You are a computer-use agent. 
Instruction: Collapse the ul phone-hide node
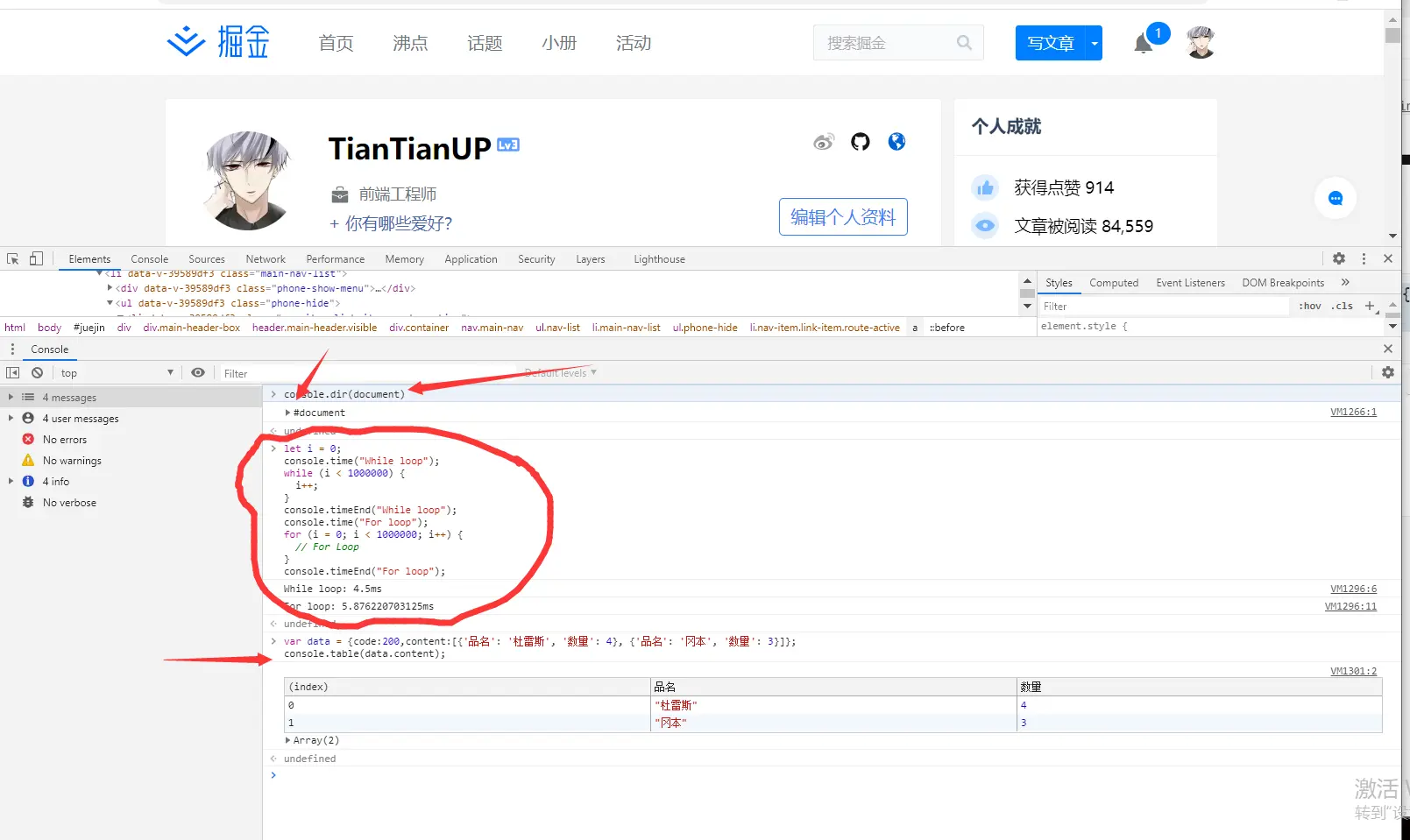(110, 303)
